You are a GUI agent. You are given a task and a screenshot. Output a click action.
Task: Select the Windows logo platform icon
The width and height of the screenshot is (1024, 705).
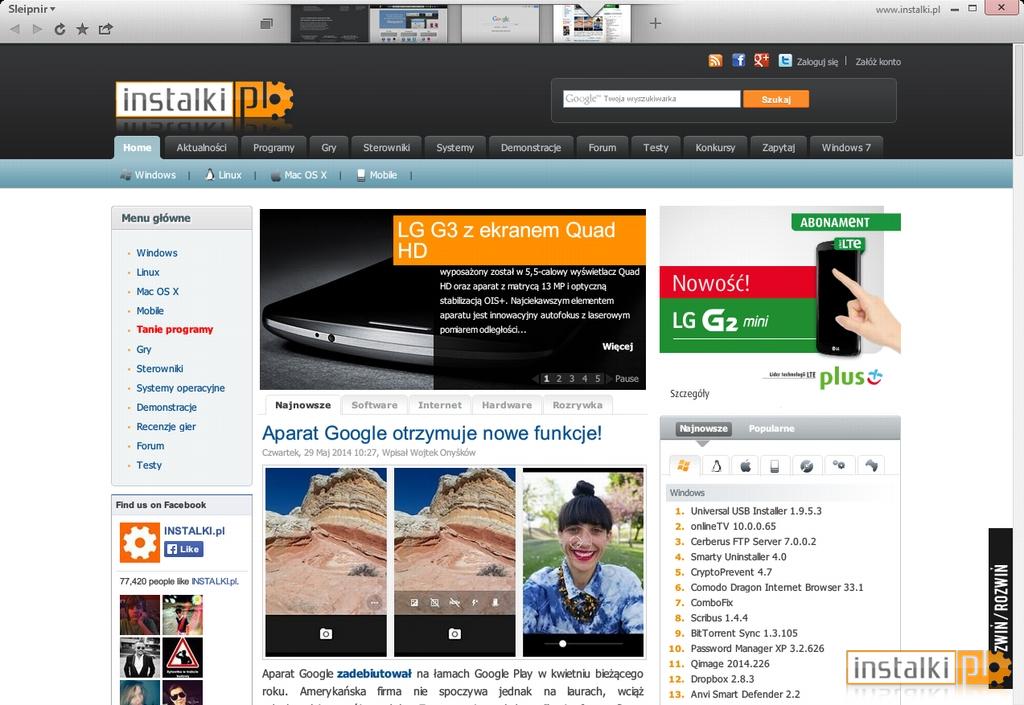(x=684, y=465)
